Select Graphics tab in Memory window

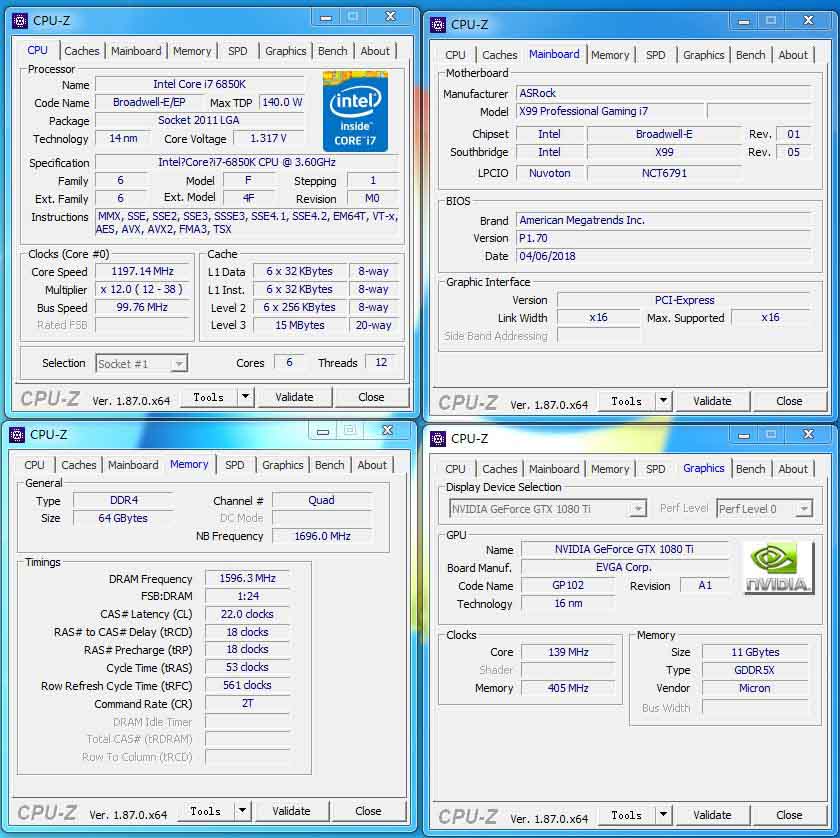282,465
